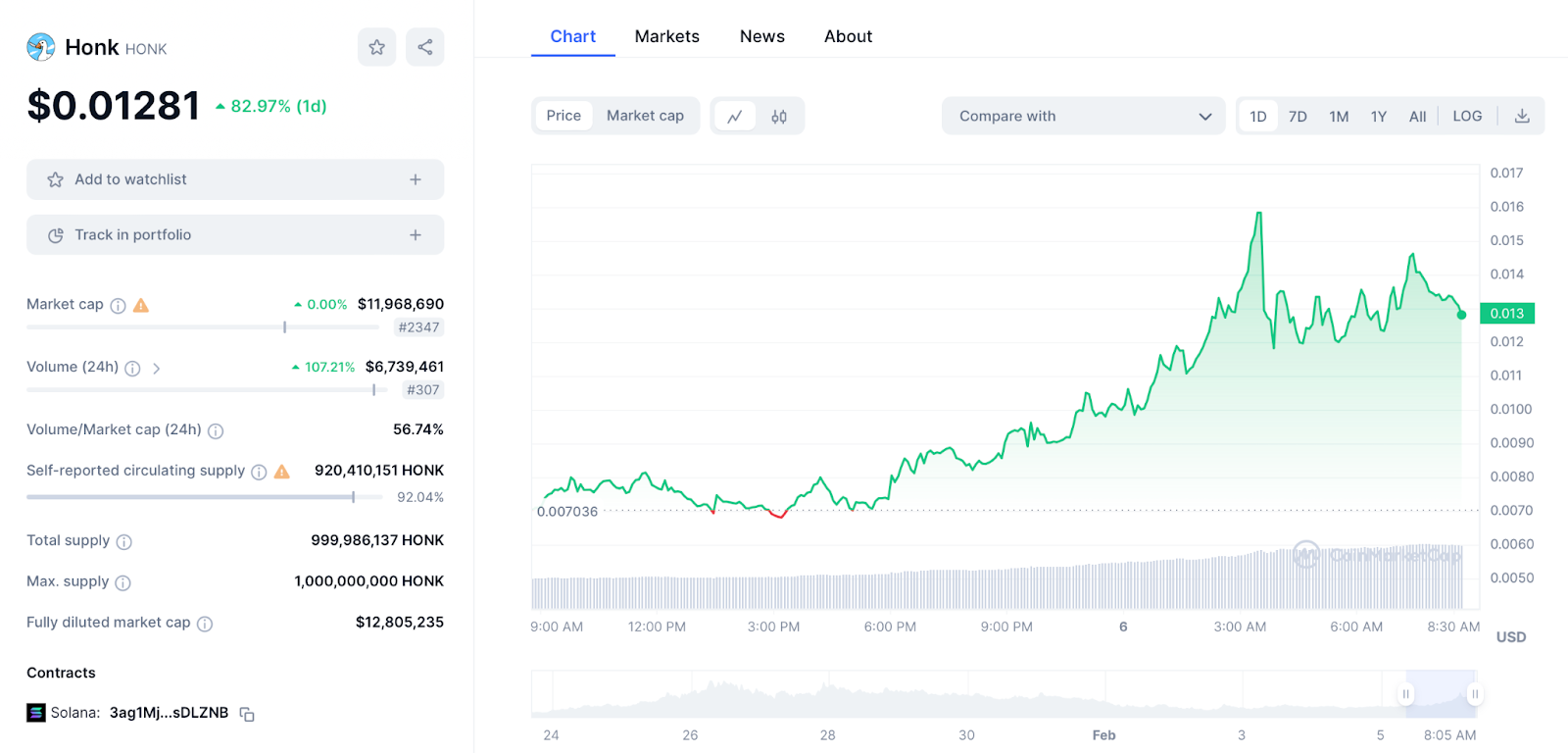
Task: Click the Solana address 3ag1Mj...sDLZNB
Action: (169, 713)
